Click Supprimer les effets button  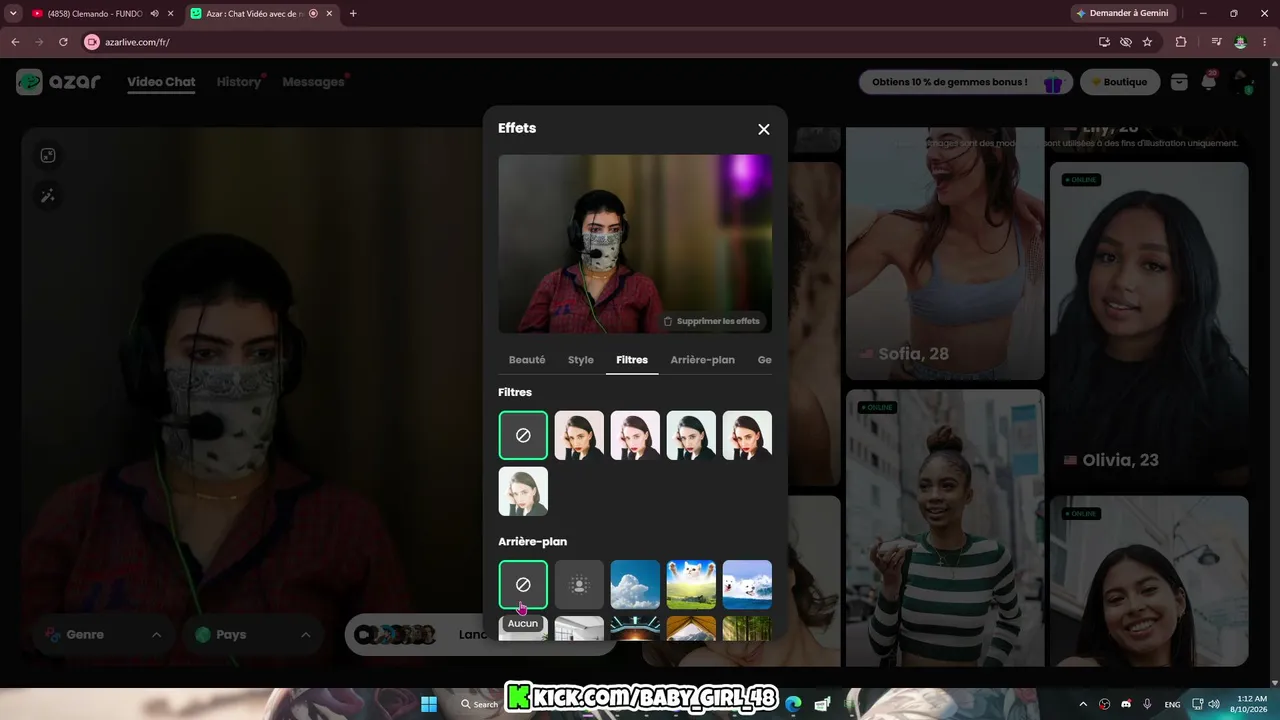point(712,321)
